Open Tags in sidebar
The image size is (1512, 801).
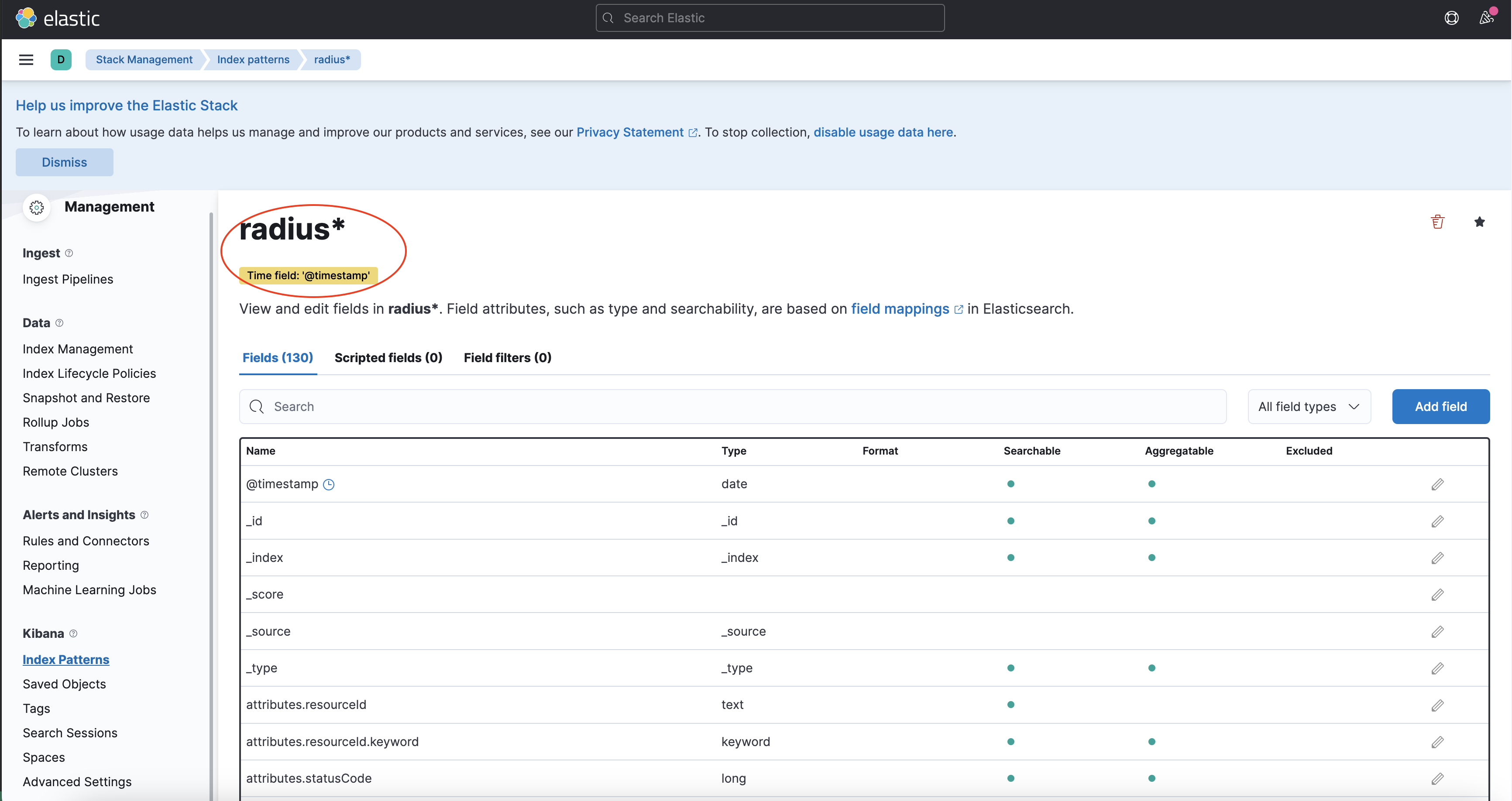coord(36,708)
